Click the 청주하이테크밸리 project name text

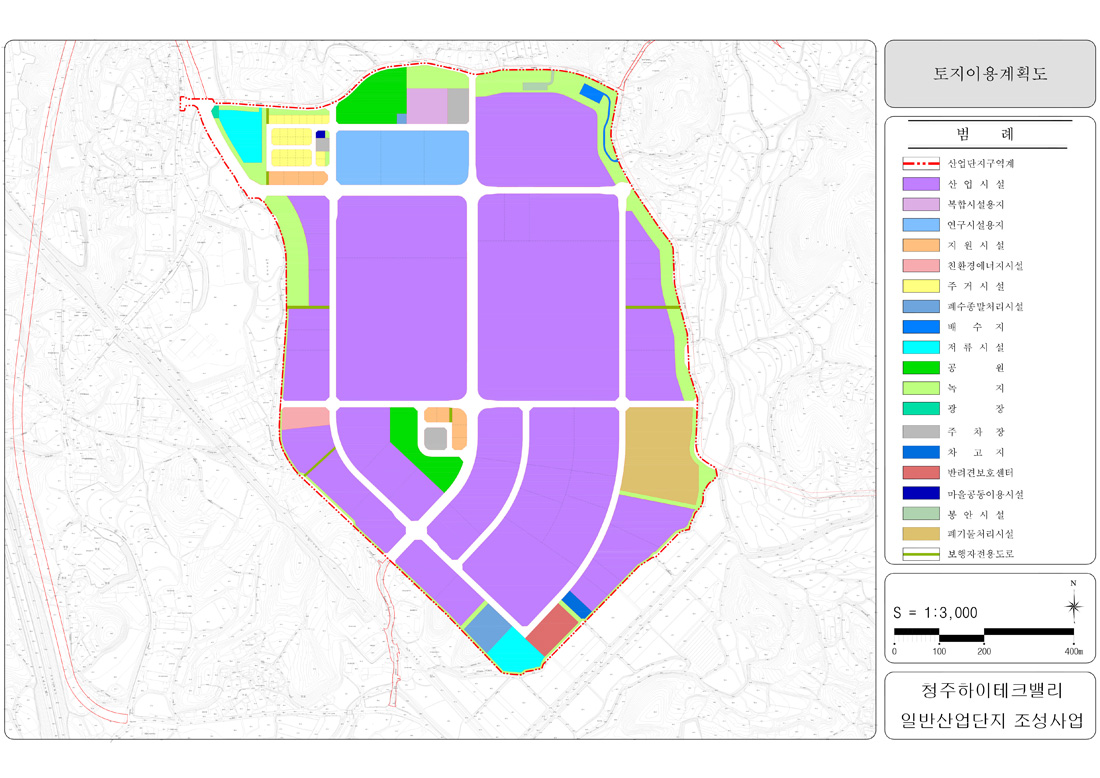991,691
